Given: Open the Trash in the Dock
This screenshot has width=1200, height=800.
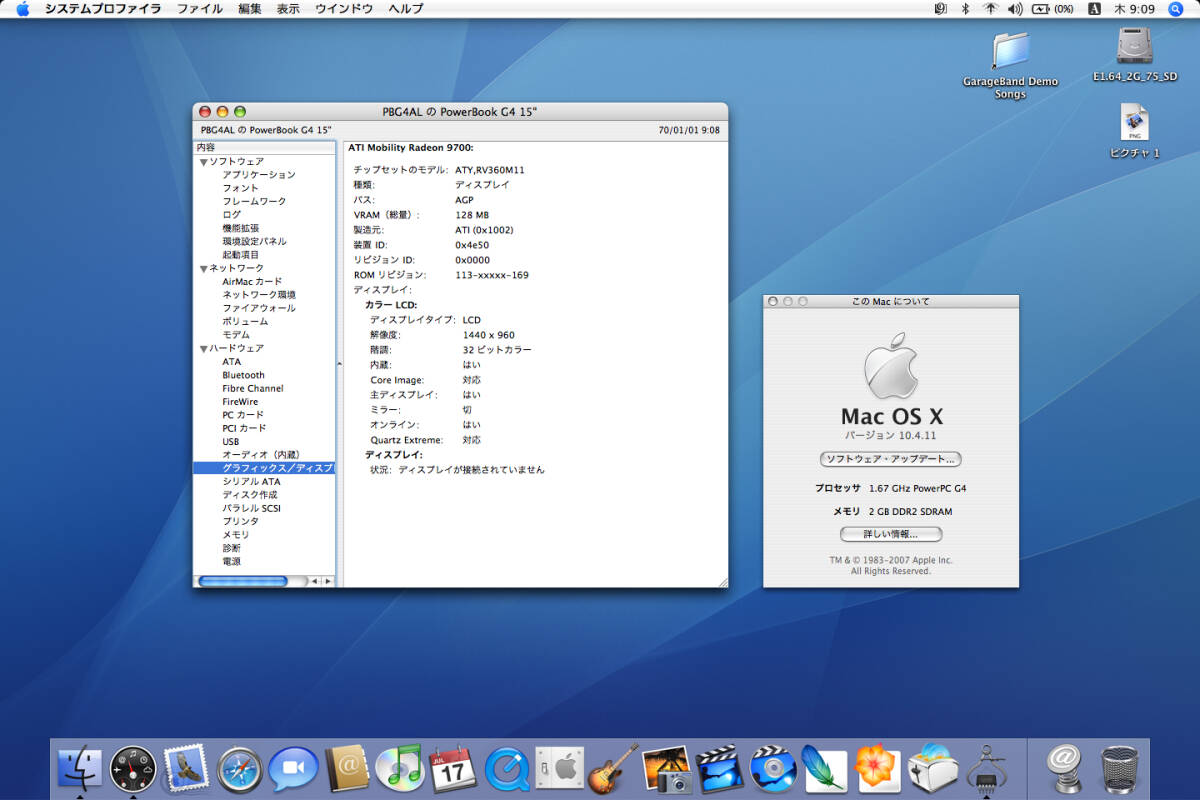Looking at the screenshot, I should [x=1119, y=769].
